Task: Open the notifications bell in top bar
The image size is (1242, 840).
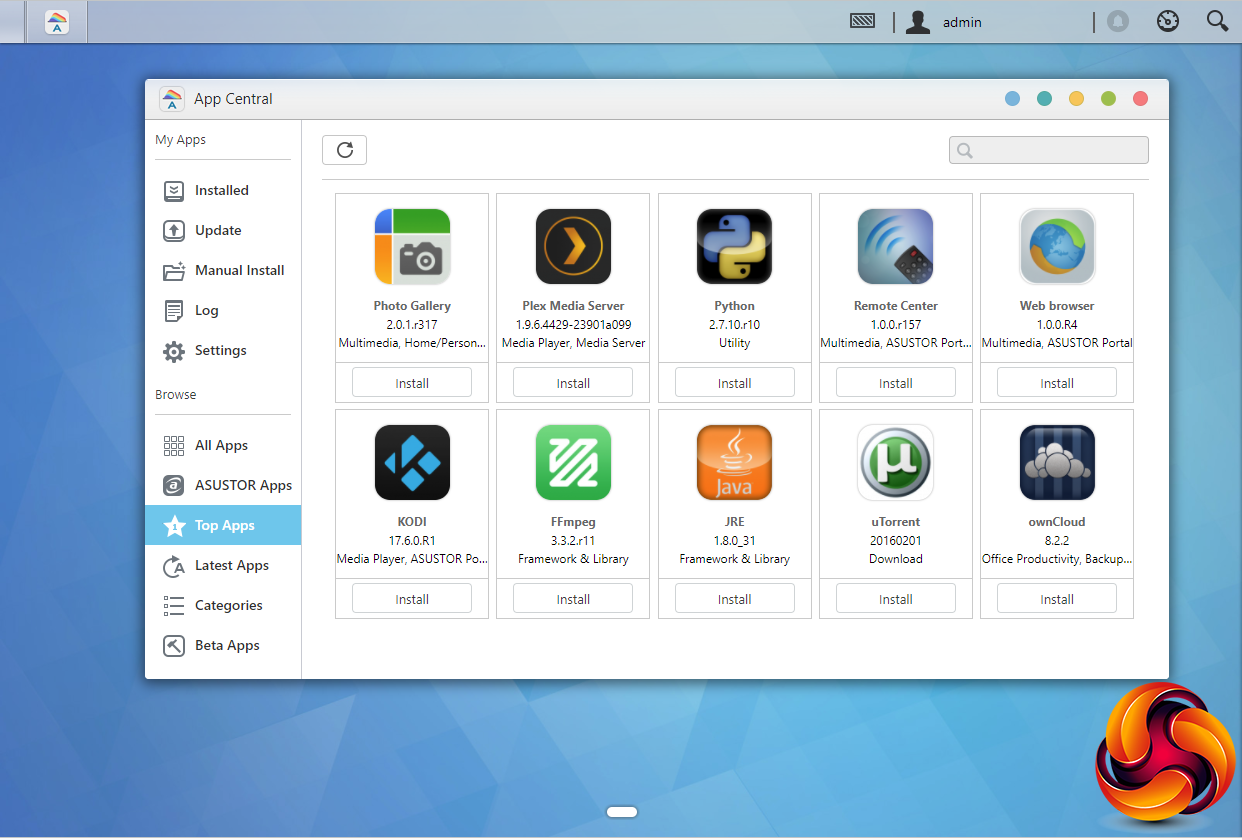Action: click(x=1118, y=21)
